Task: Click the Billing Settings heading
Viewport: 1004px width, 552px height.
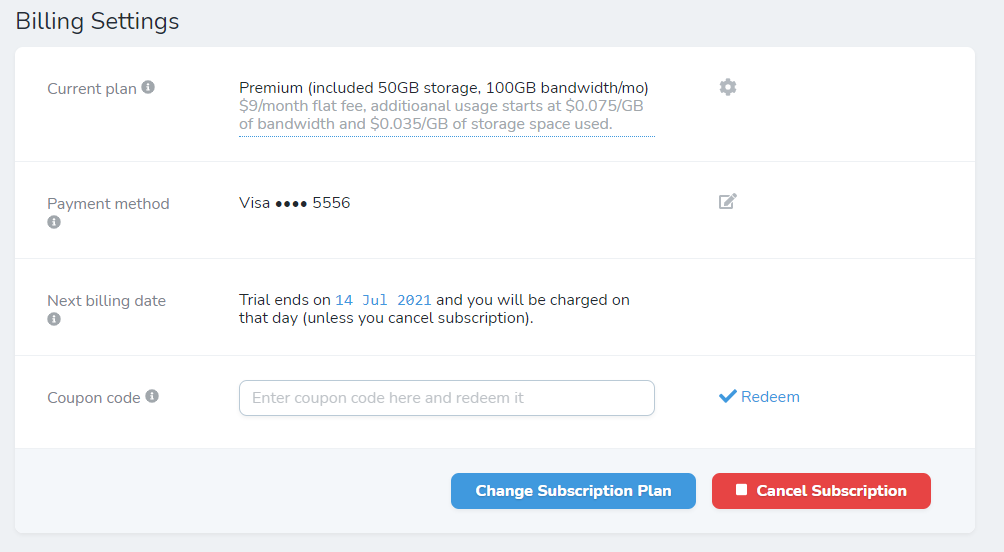Action: (97, 21)
